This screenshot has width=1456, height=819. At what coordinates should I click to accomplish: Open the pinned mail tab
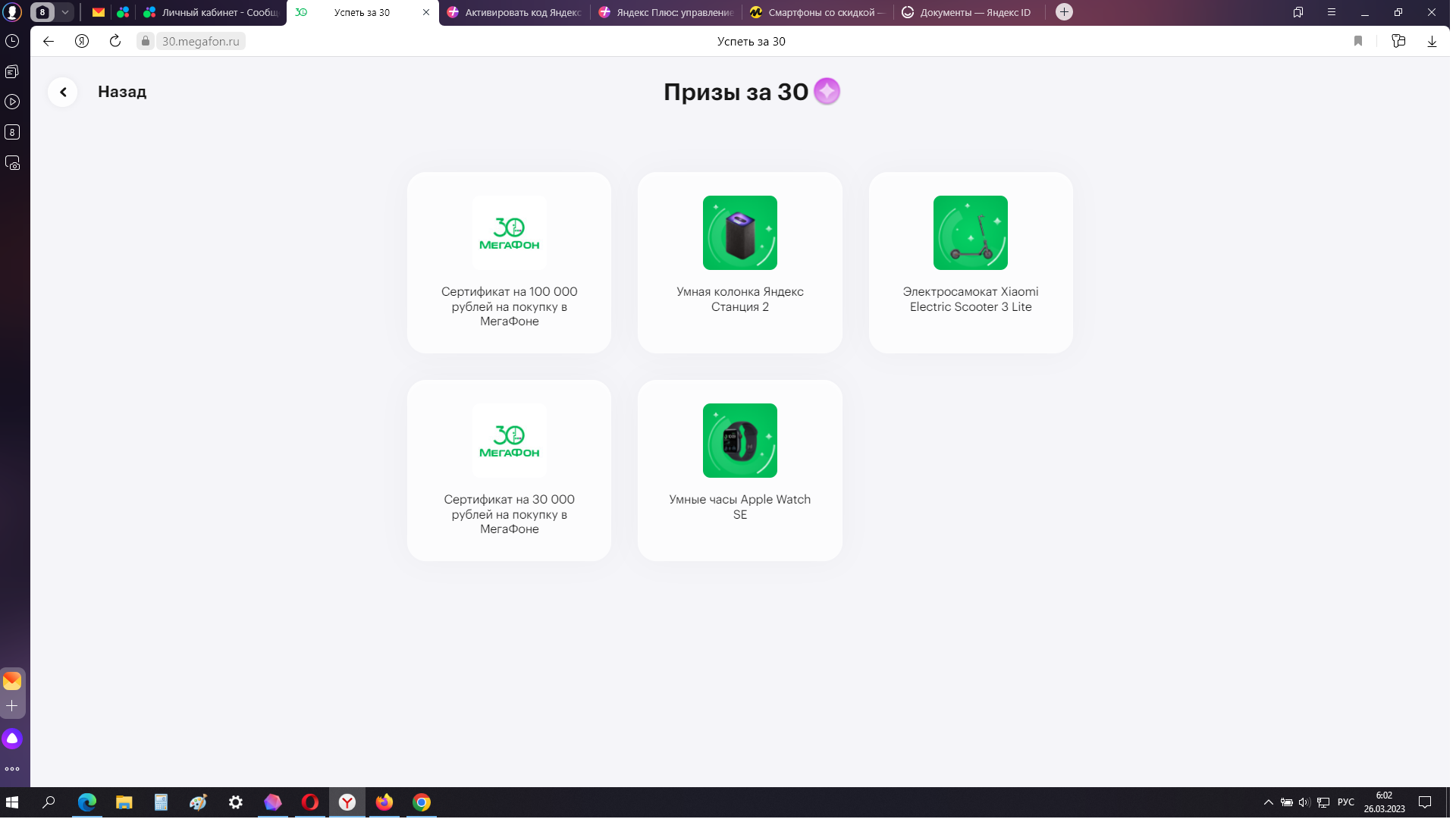coord(99,12)
